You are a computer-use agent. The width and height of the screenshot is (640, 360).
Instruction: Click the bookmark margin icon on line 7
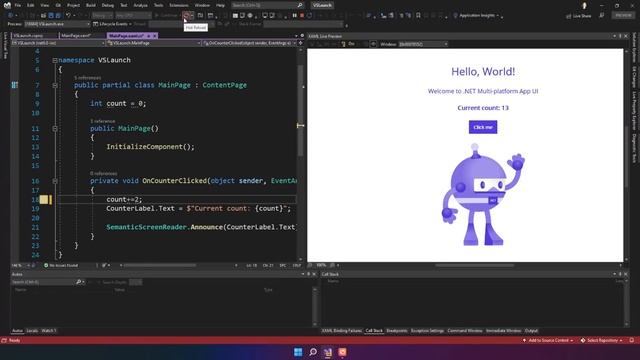[x=15, y=85]
